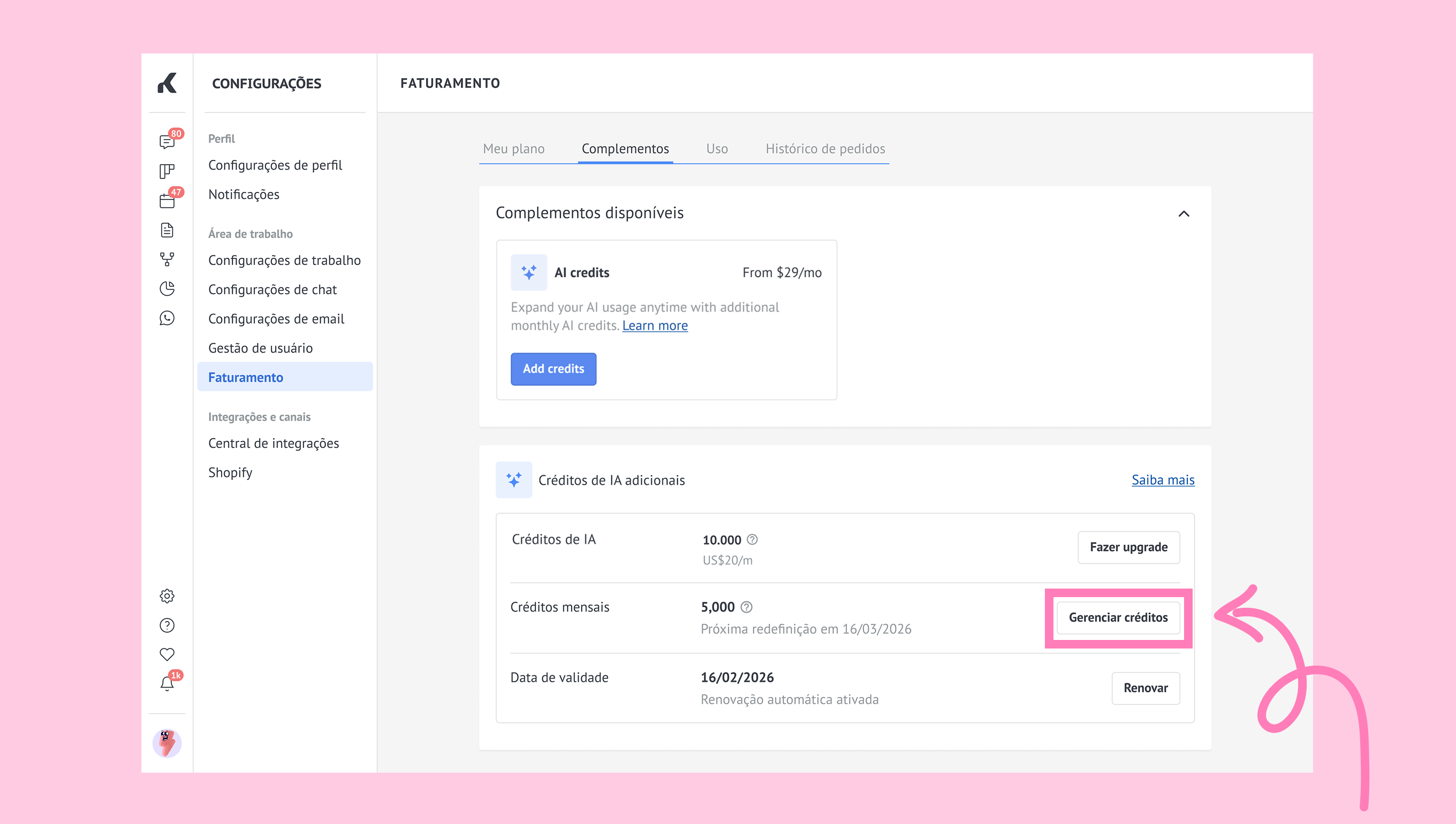
Task: Open the calendar icon with 47 badge
Action: [167, 200]
